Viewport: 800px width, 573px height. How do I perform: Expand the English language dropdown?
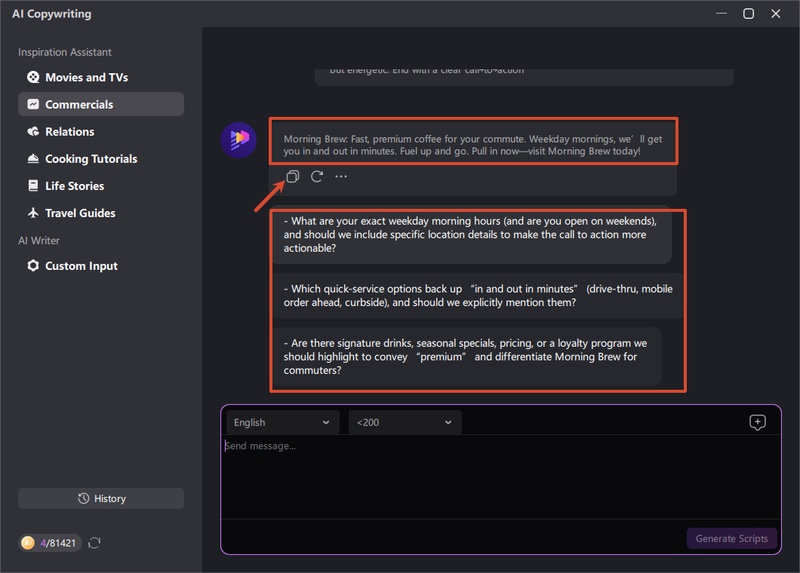point(283,422)
